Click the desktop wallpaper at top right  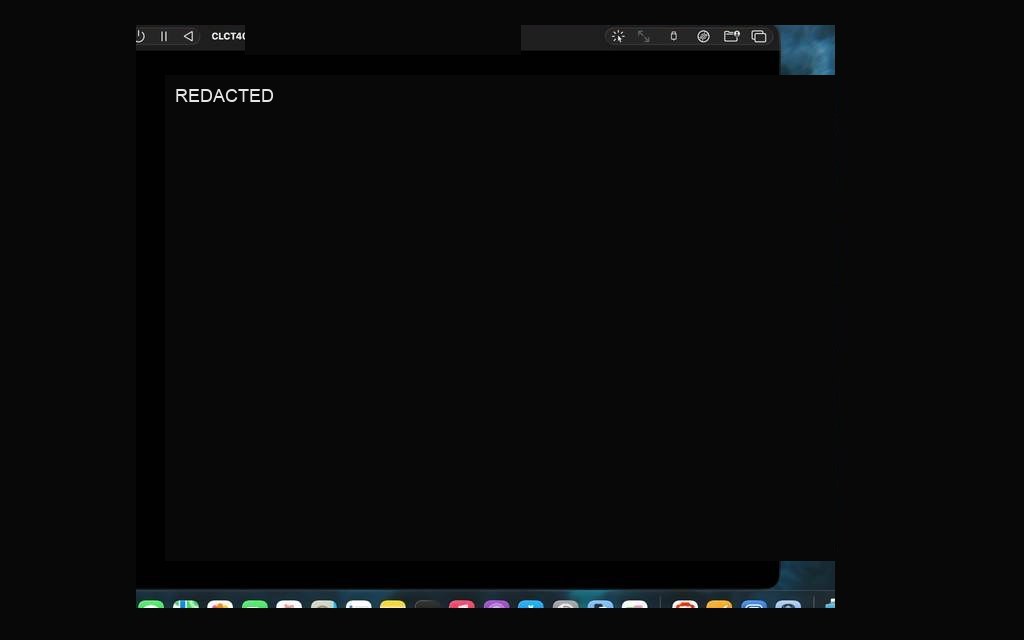click(x=807, y=50)
